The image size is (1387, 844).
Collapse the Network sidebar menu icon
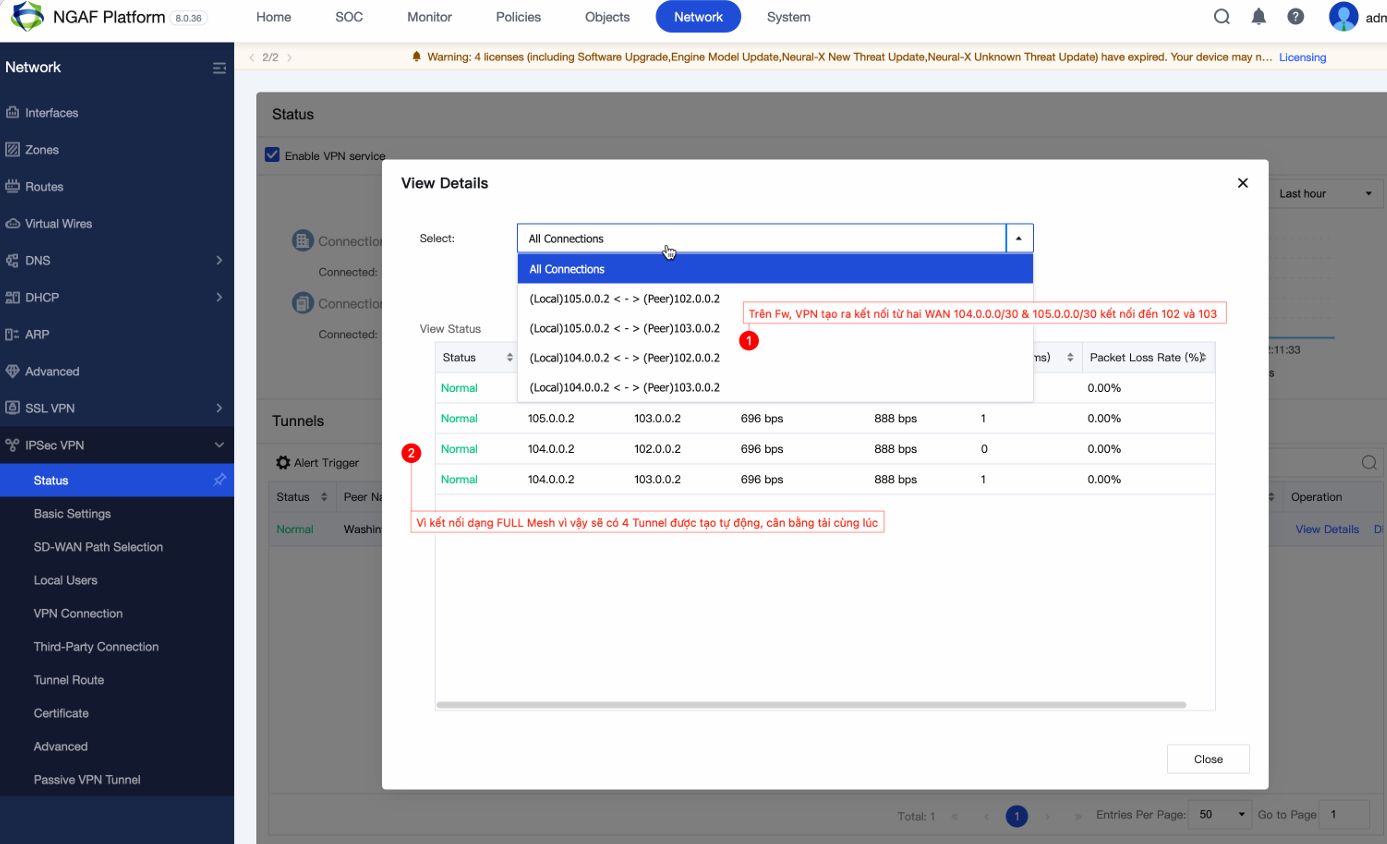pyautogui.click(x=219, y=68)
